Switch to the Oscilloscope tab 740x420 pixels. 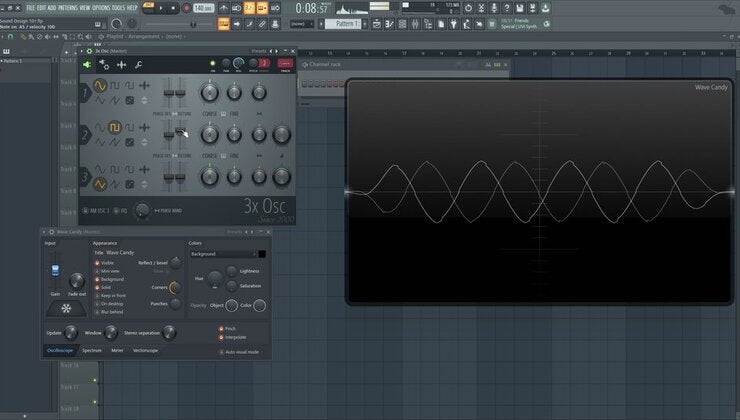[x=60, y=351]
